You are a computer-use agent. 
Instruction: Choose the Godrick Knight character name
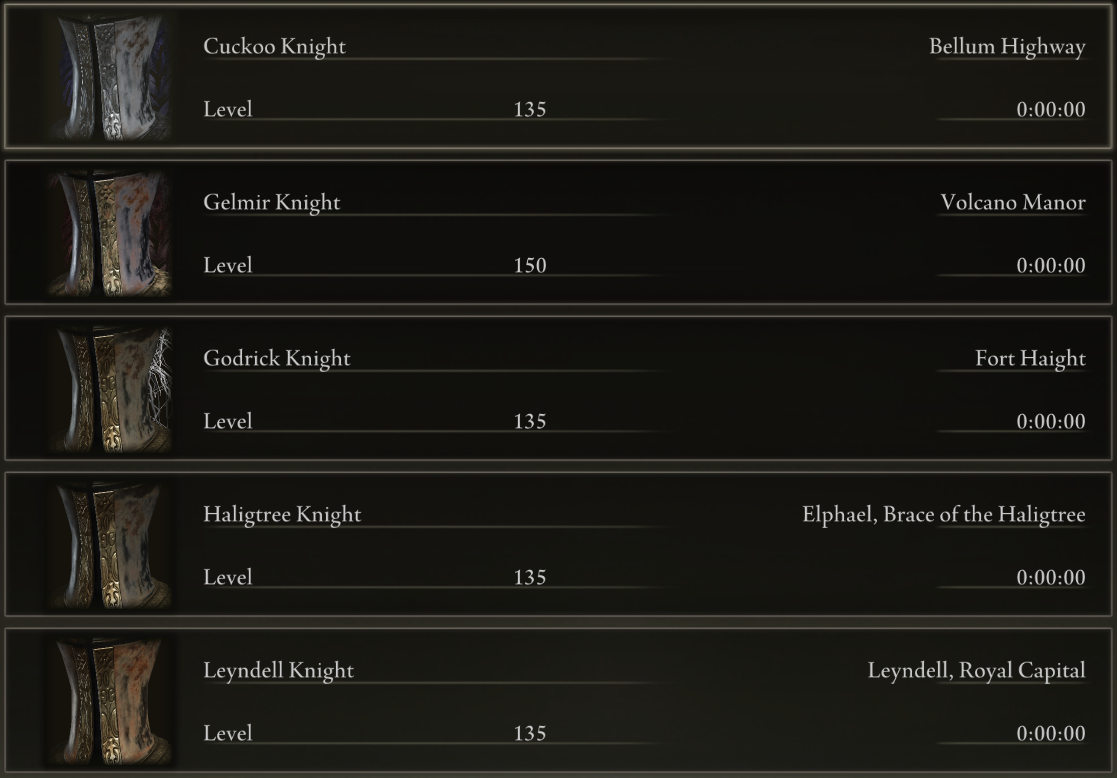(276, 358)
